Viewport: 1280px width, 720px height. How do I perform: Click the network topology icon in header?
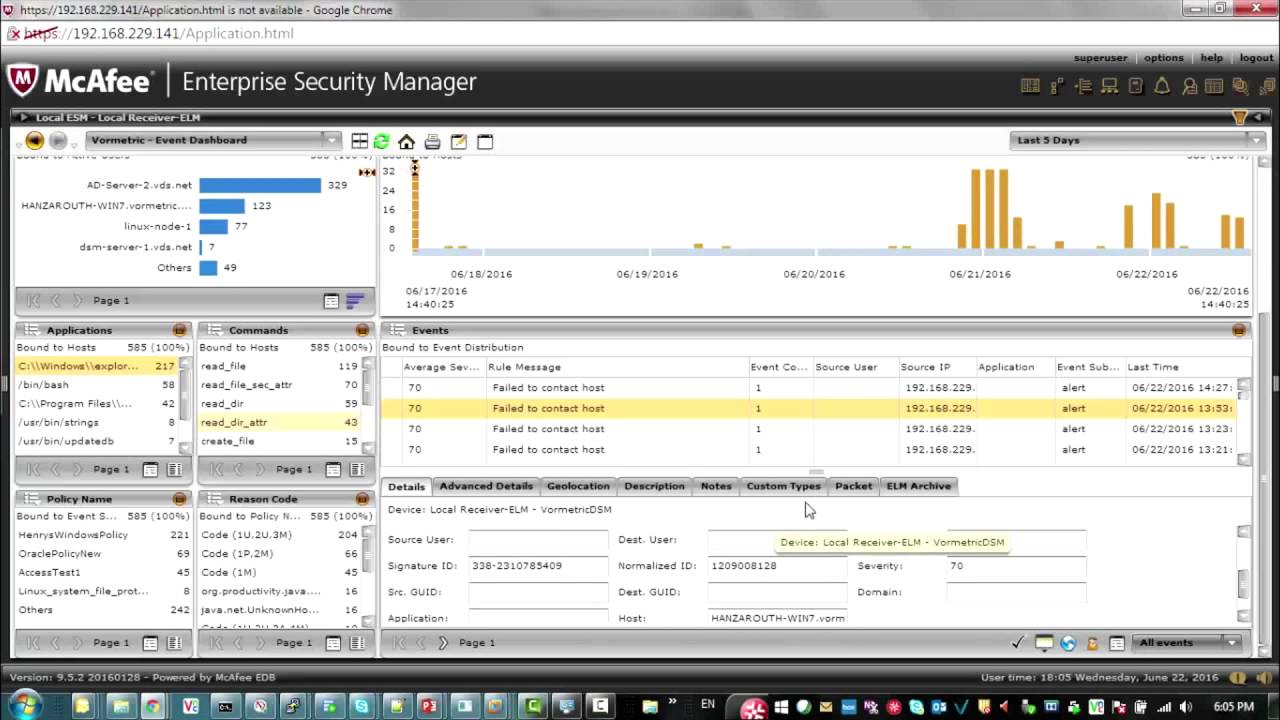pos(1057,87)
